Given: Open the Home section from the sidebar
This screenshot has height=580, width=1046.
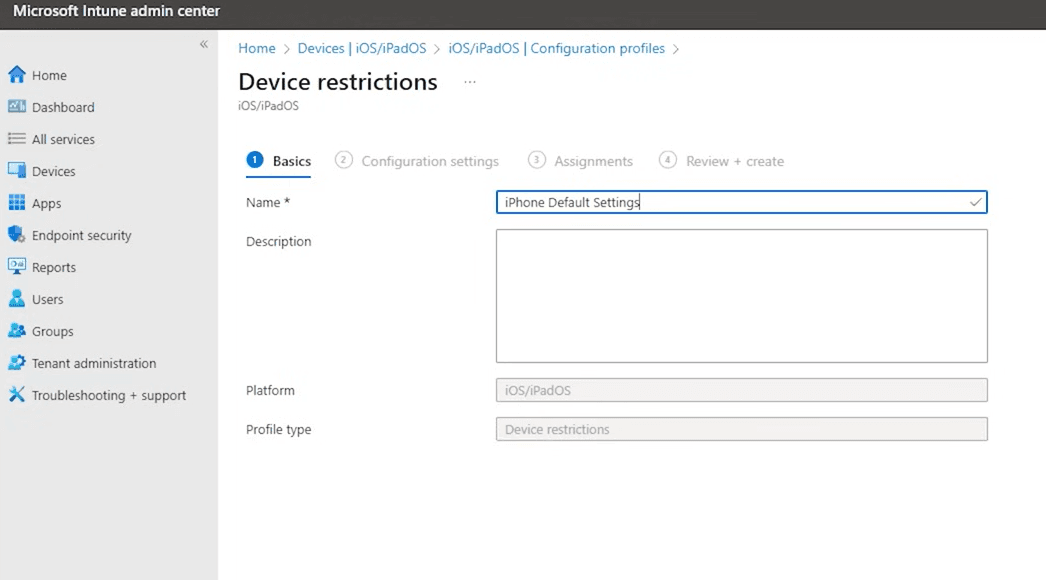Looking at the screenshot, I should 47,75.
